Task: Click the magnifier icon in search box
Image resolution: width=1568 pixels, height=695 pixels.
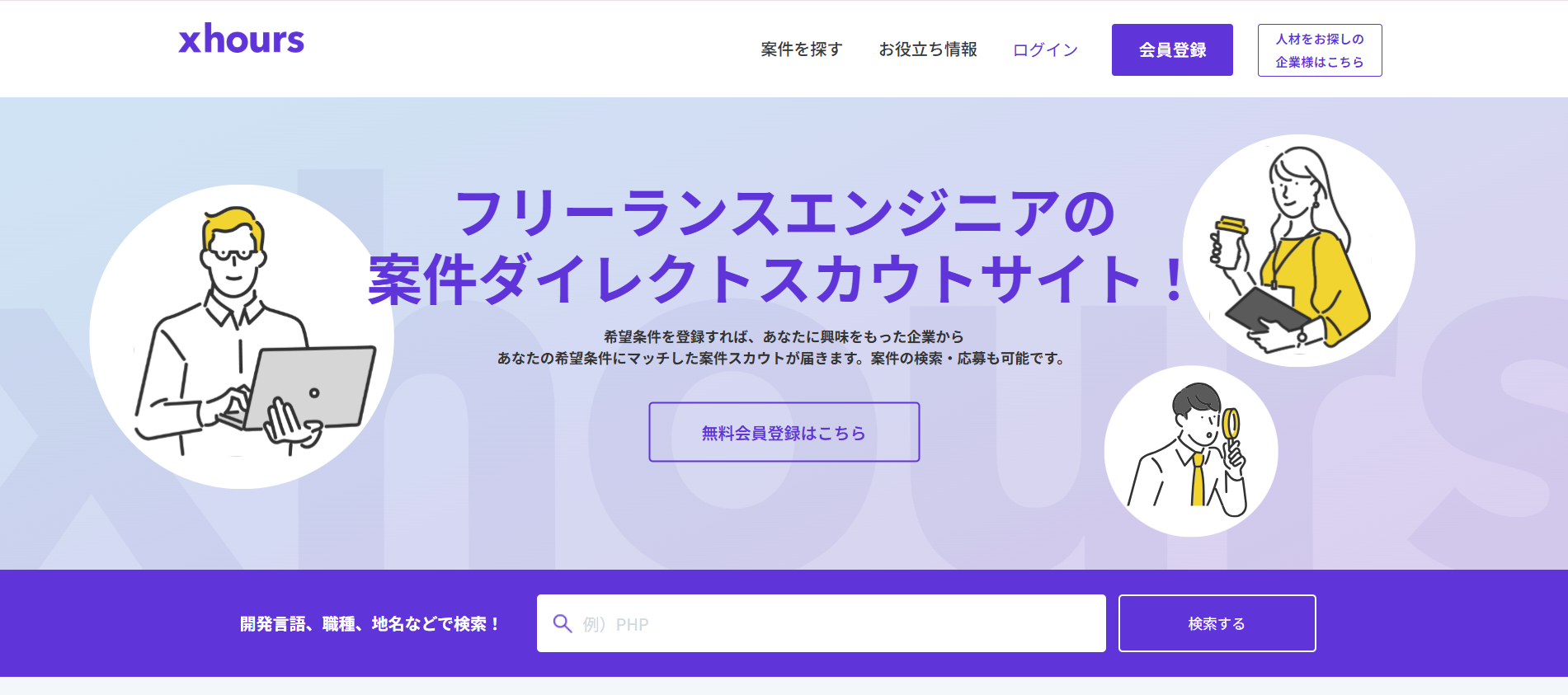Action: point(563,623)
